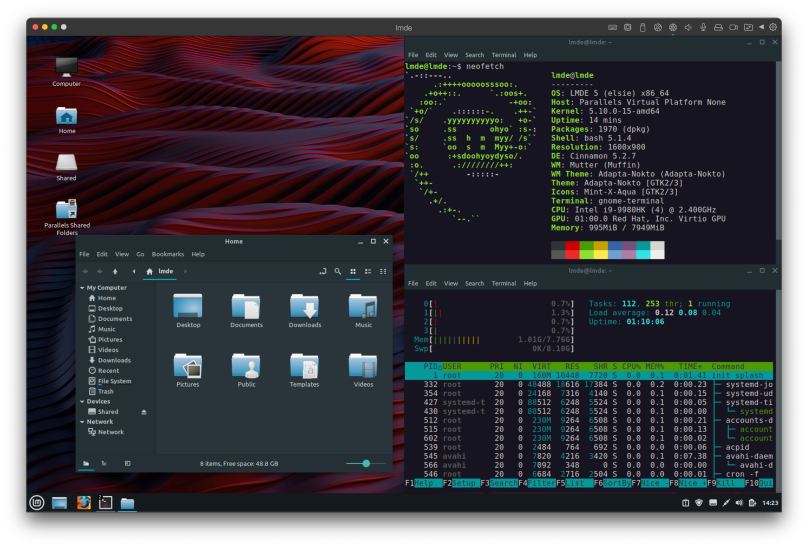Click the Parallels keyboard icon in title bar
The image size is (808, 547).
612,27
